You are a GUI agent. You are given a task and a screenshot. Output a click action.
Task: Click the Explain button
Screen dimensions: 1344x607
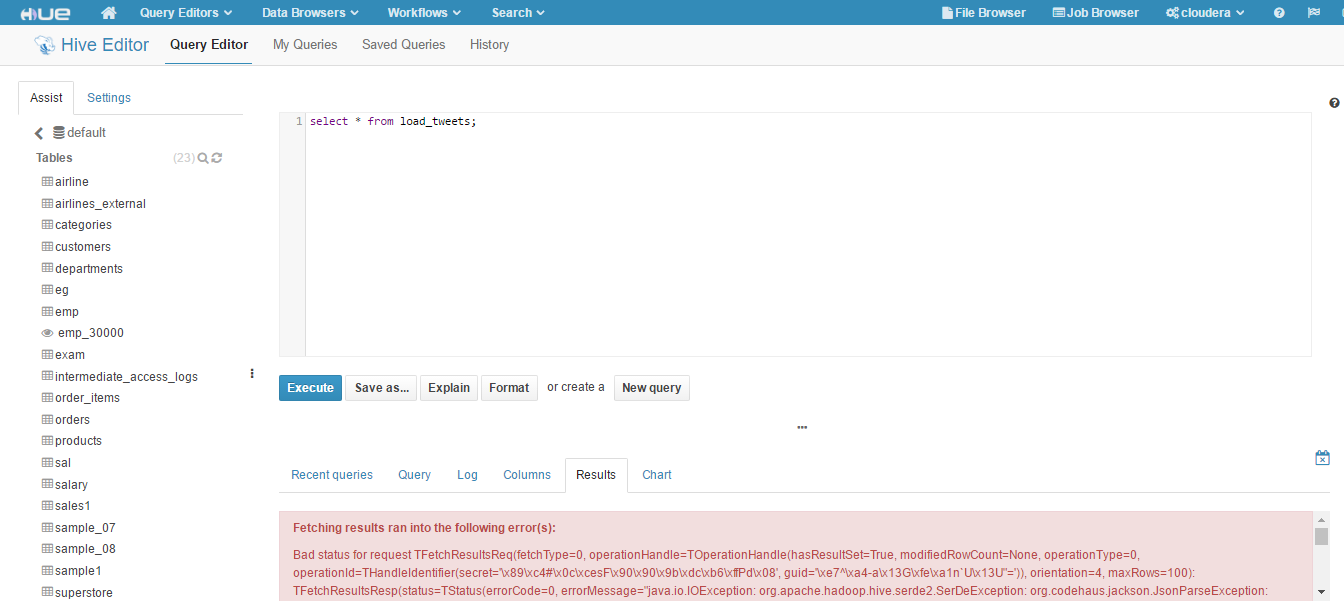pyautogui.click(x=449, y=388)
